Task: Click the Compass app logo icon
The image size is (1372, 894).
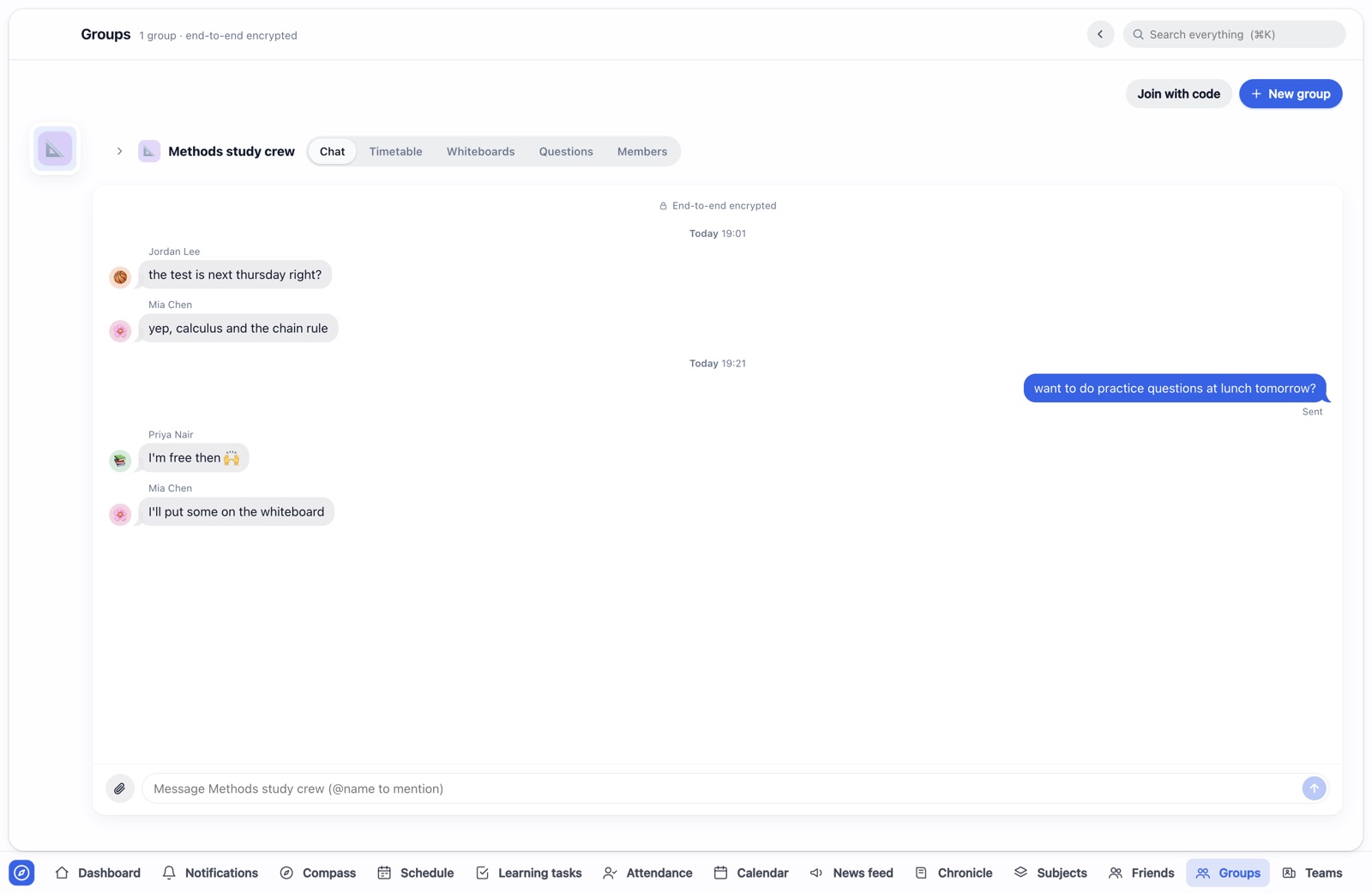Action: [21, 873]
